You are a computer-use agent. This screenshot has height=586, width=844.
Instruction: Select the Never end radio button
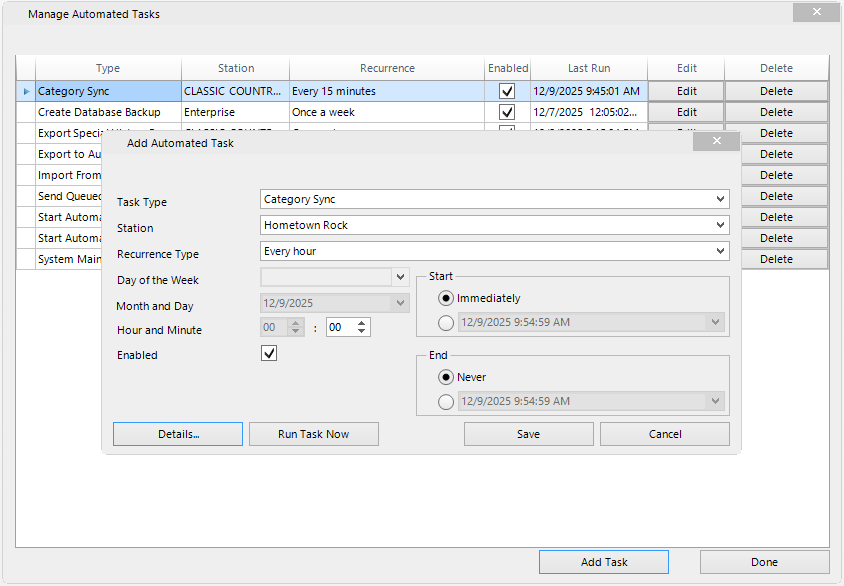point(448,377)
